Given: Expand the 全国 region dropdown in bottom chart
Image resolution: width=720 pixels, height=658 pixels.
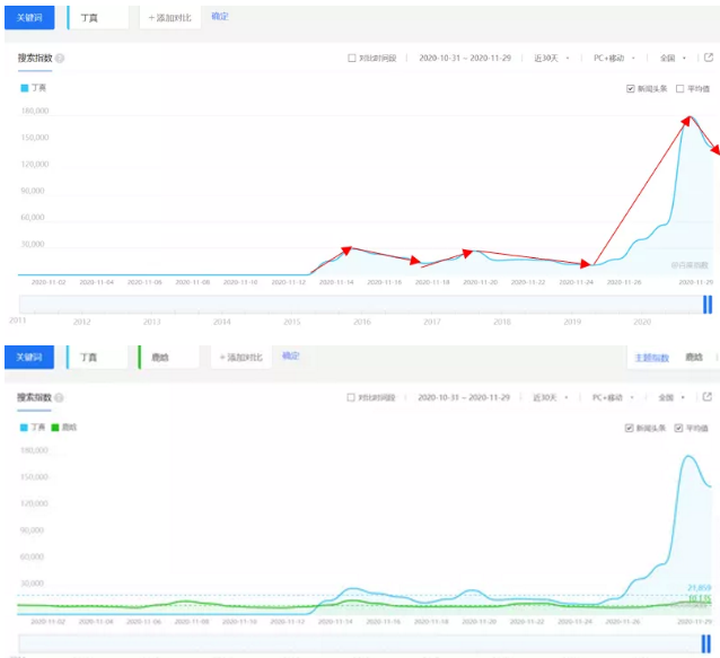Looking at the screenshot, I should pyautogui.click(x=672, y=398).
